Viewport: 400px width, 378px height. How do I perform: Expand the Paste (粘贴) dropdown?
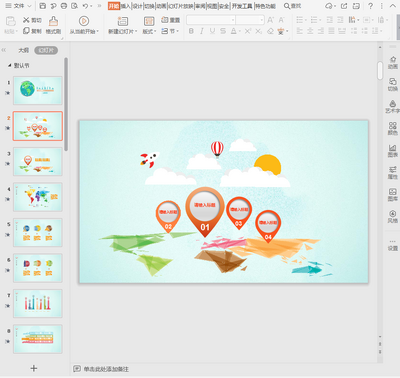11,31
